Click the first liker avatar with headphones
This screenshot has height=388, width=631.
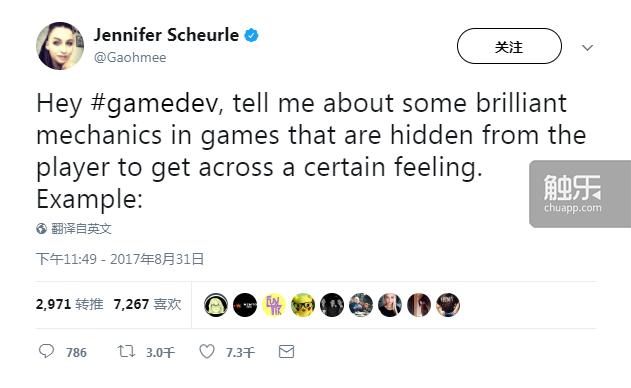pos(216,305)
